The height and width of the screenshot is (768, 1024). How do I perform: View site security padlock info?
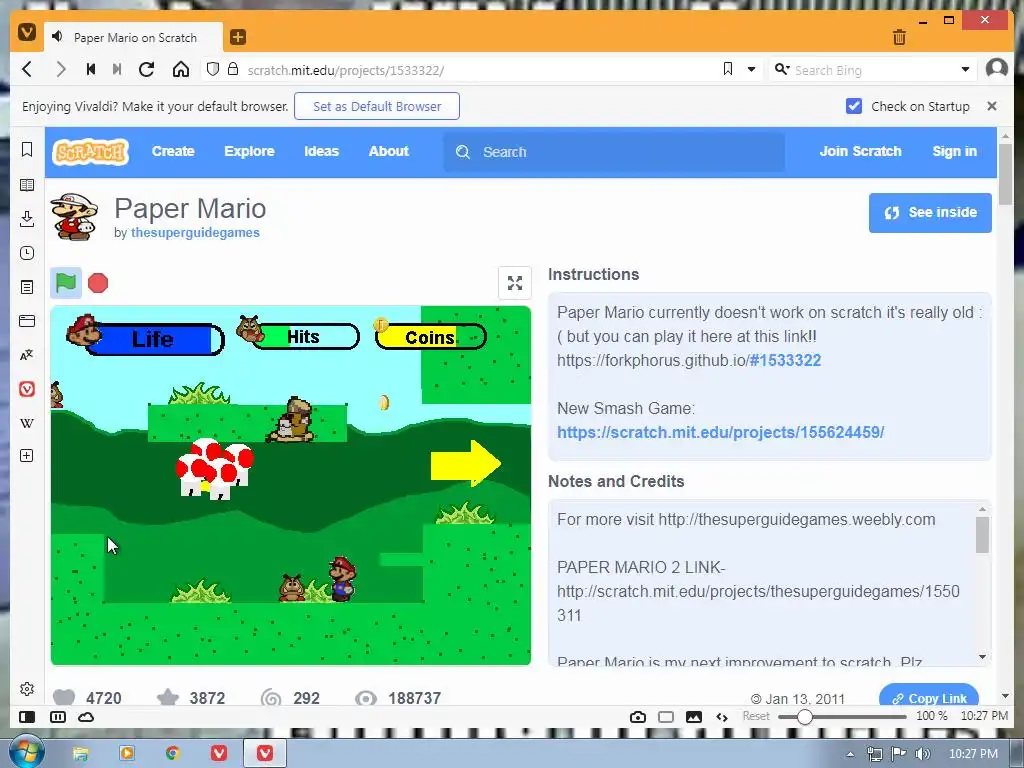pos(232,69)
